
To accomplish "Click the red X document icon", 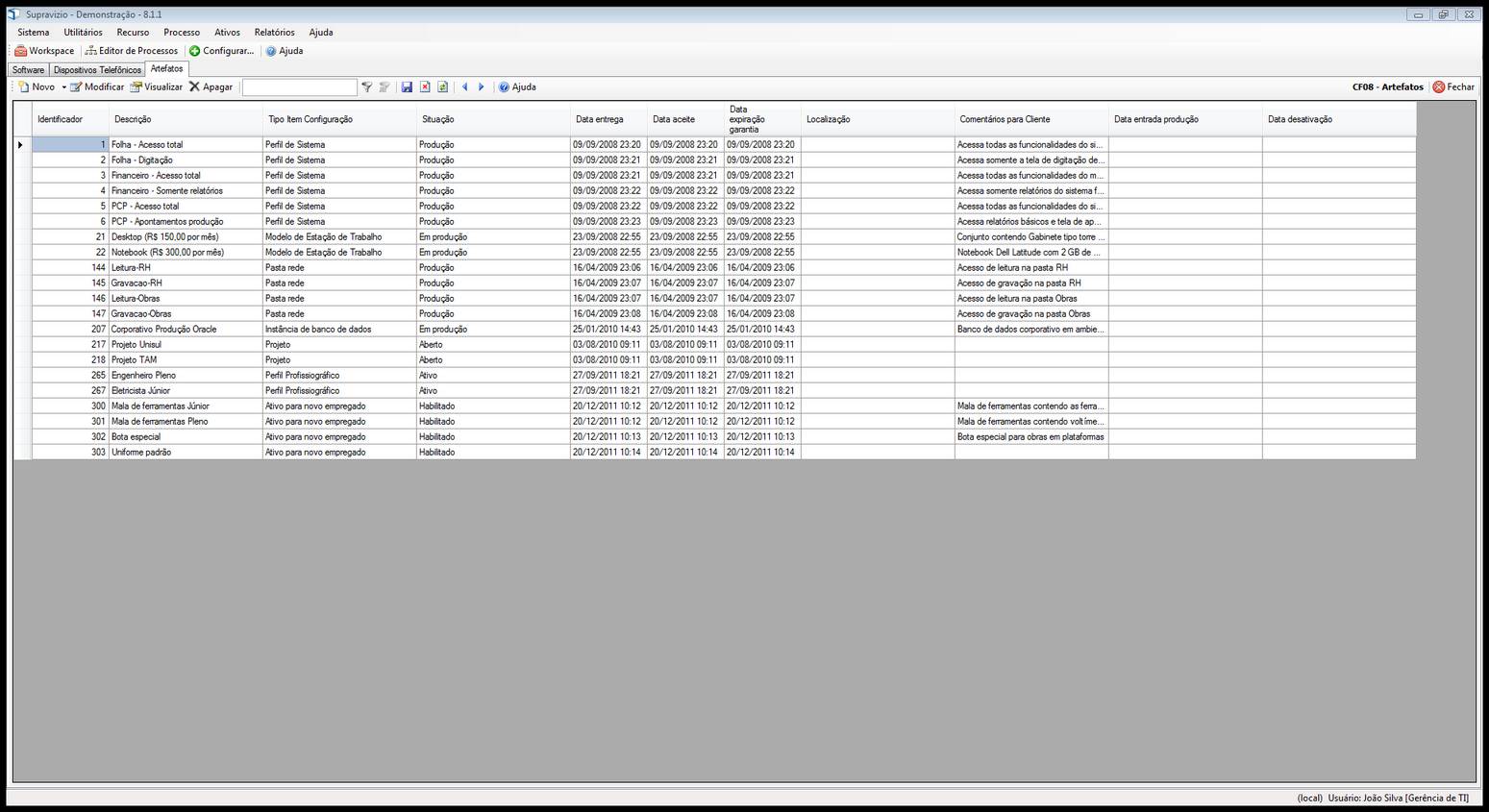I will (425, 87).
